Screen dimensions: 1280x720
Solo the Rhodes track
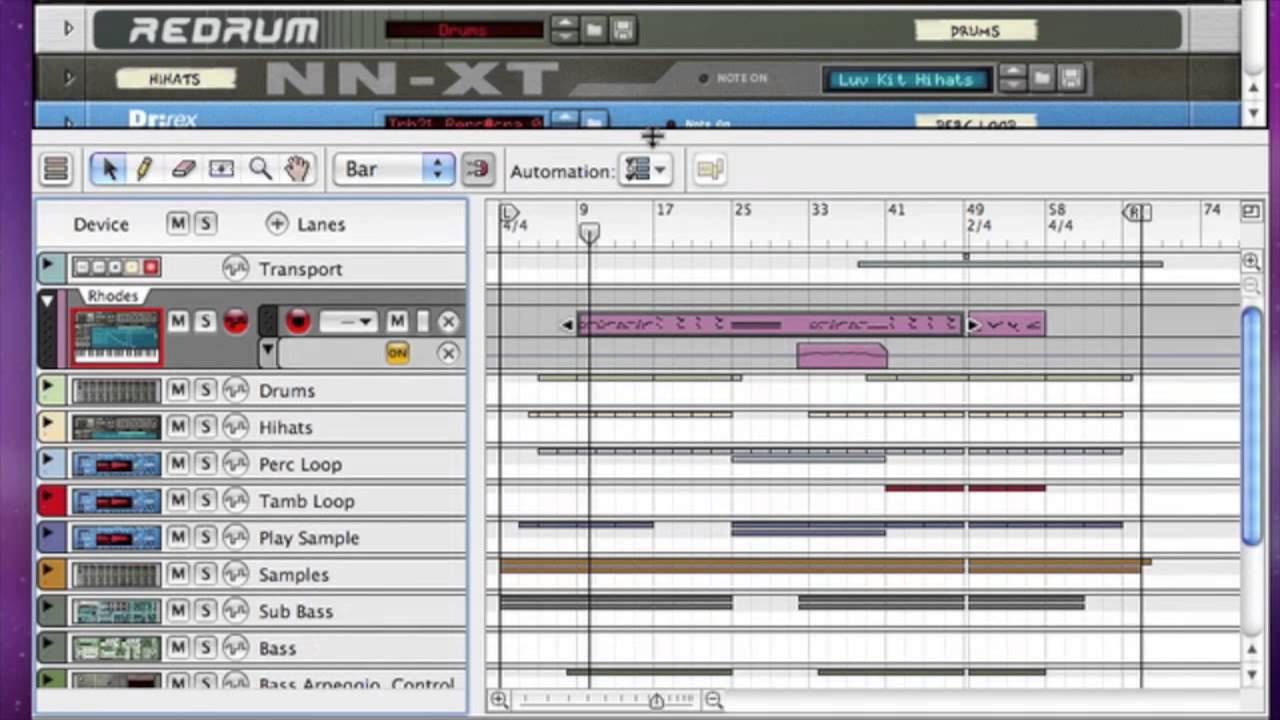(x=205, y=321)
